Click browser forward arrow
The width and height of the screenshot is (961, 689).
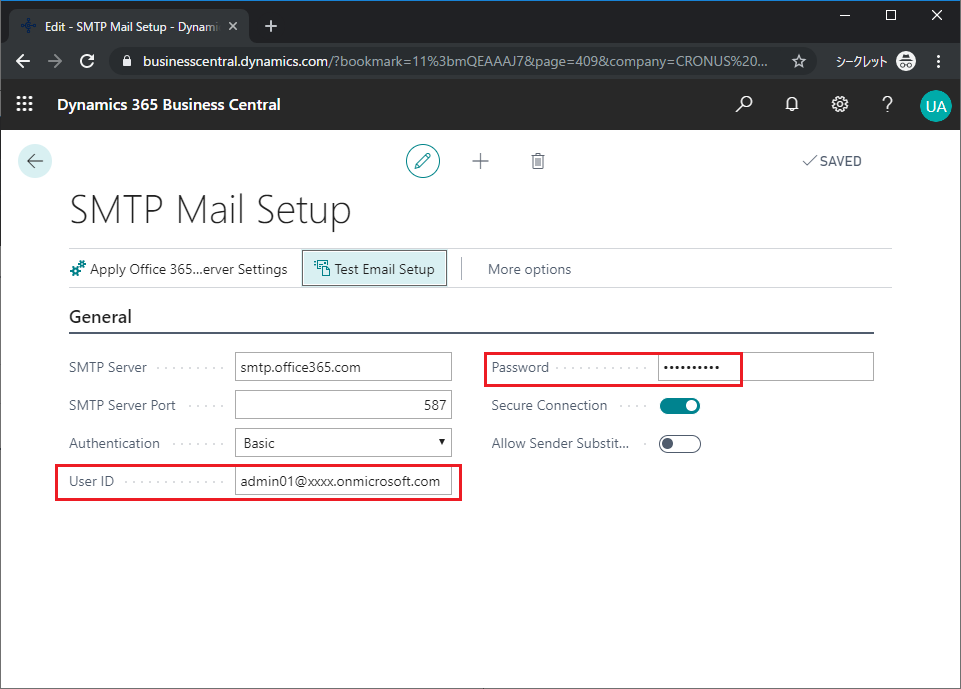55,61
